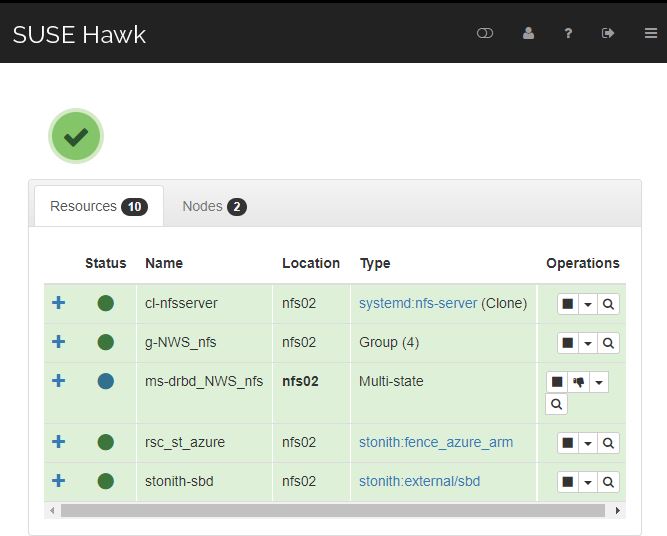
Task: Click the Resources count badge 10
Action: coord(134,207)
